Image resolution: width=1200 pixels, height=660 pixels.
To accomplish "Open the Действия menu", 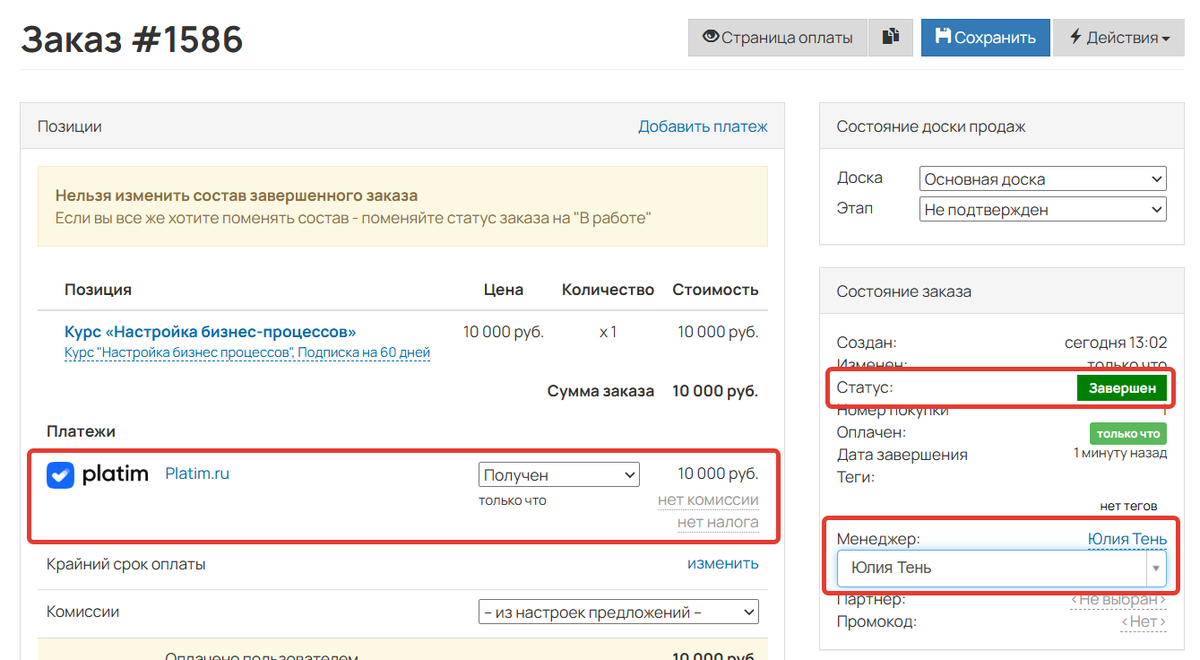I will (x=1119, y=37).
